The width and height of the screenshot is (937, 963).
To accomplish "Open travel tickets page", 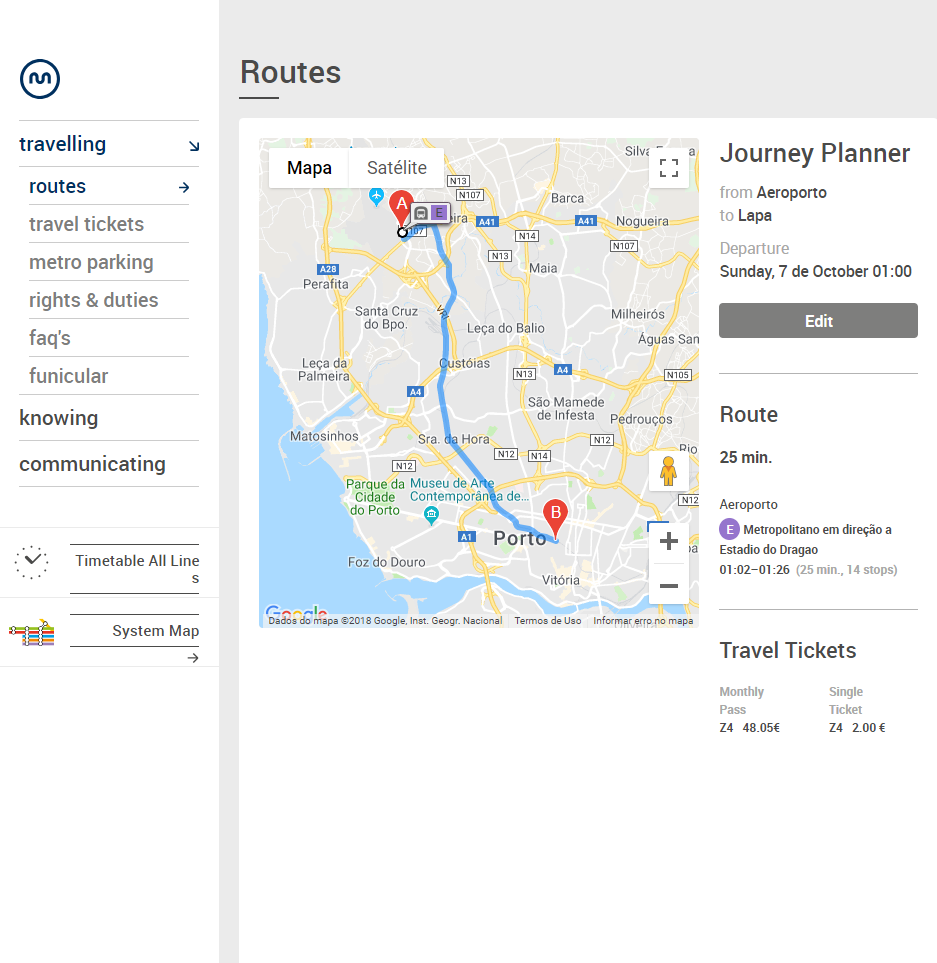I will point(87,224).
